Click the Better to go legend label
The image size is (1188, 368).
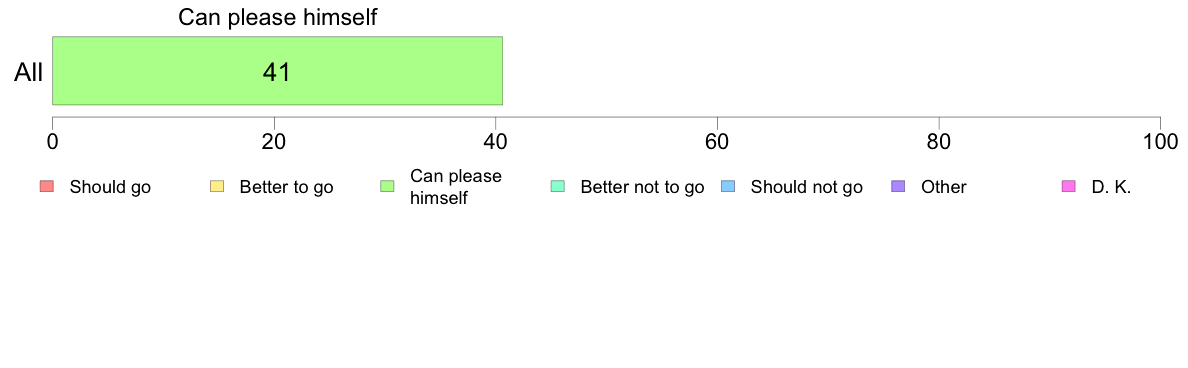tap(286, 188)
